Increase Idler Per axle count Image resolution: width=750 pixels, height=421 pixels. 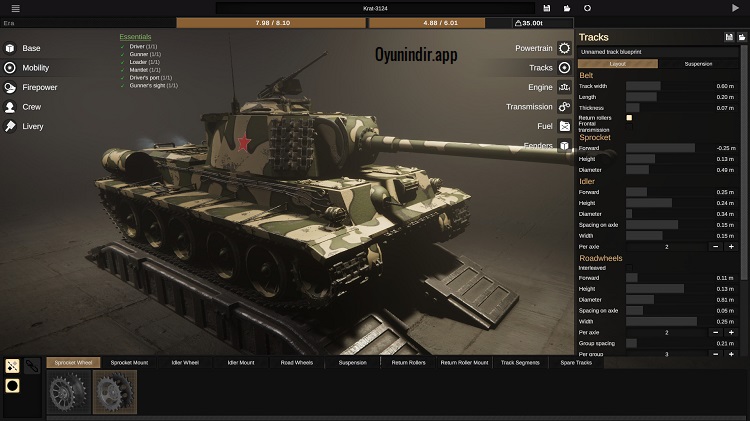click(x=731, y=247)
